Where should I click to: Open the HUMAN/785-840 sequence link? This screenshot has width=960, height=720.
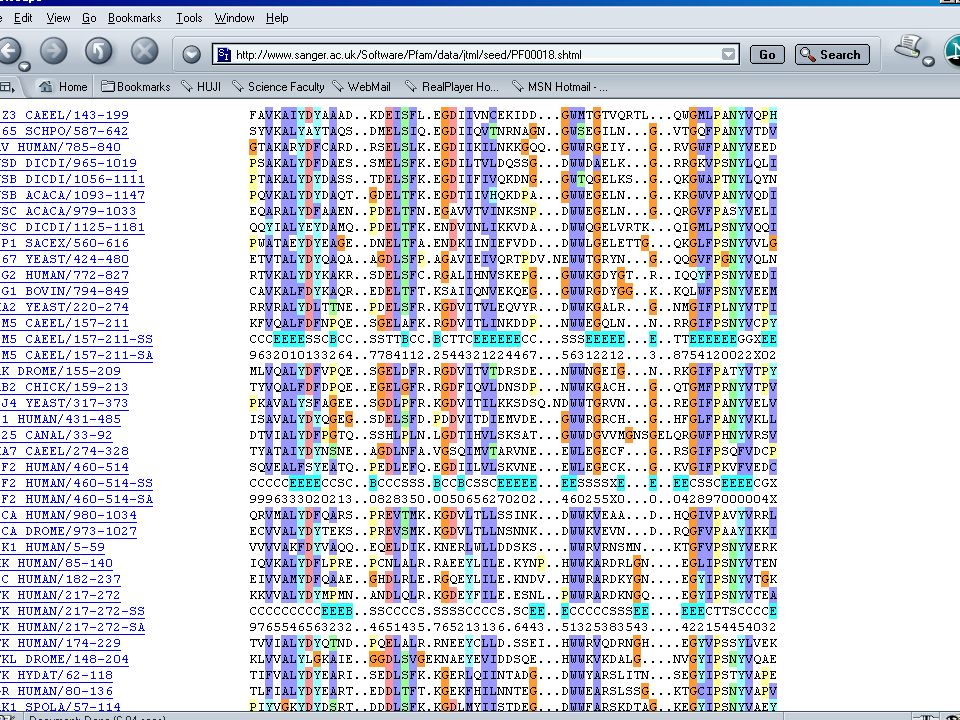pyautogui.click(x=61, y=147)
